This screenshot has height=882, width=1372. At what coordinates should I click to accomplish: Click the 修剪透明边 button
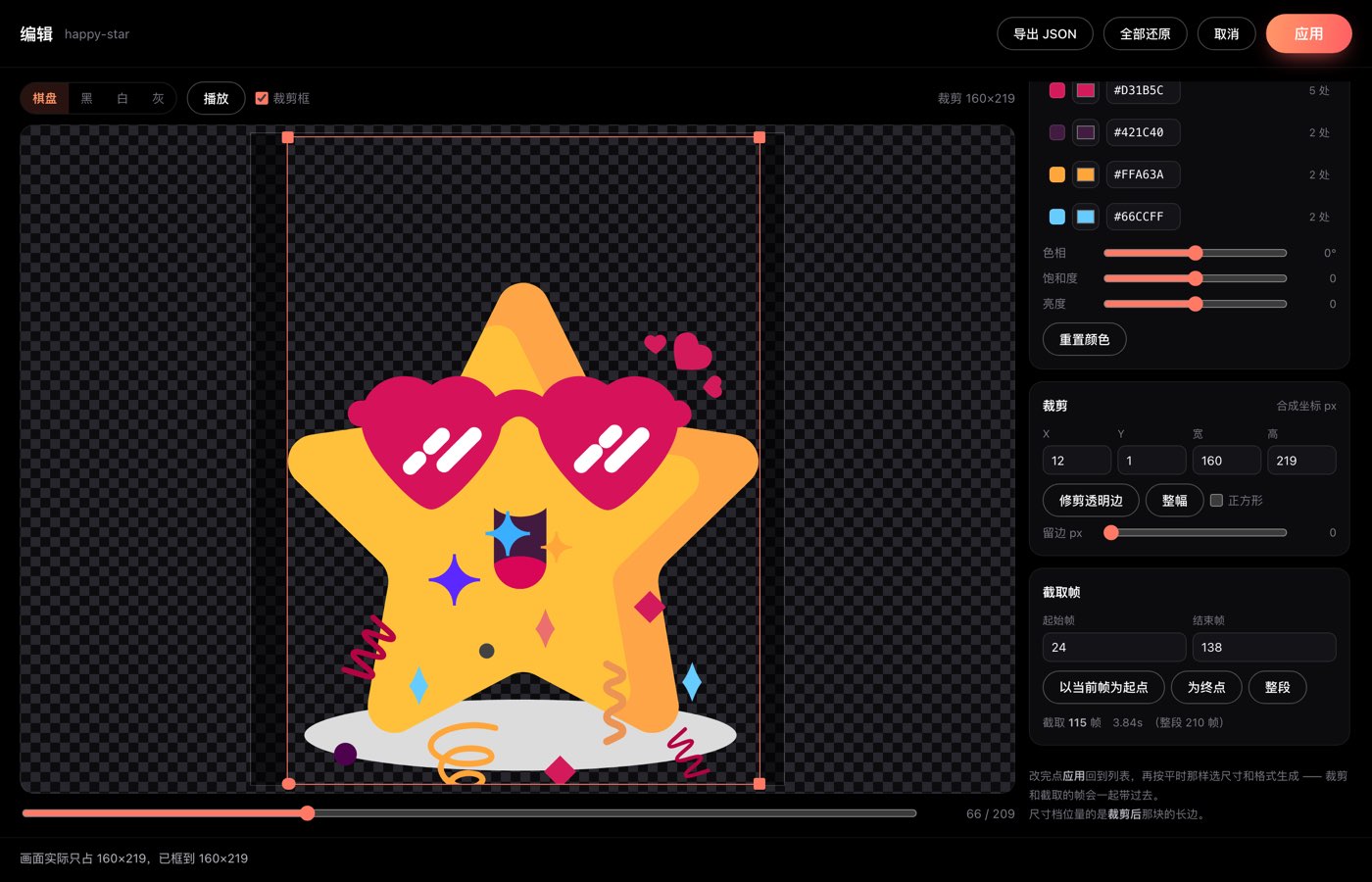click(1091, 500)
